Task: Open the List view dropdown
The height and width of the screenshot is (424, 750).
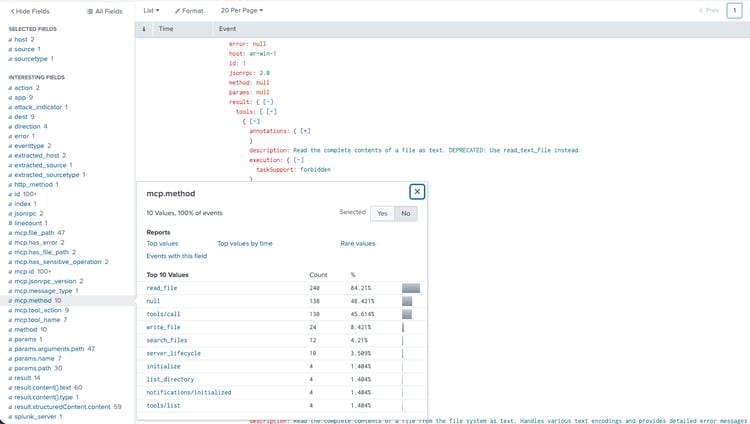Action: coord(151,11)
